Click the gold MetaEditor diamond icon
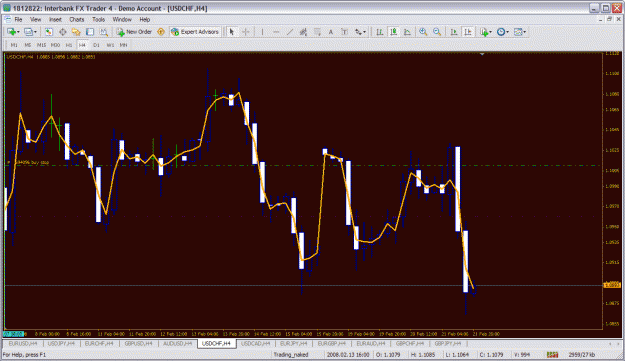625x361 pixels. tap(161, 32)
